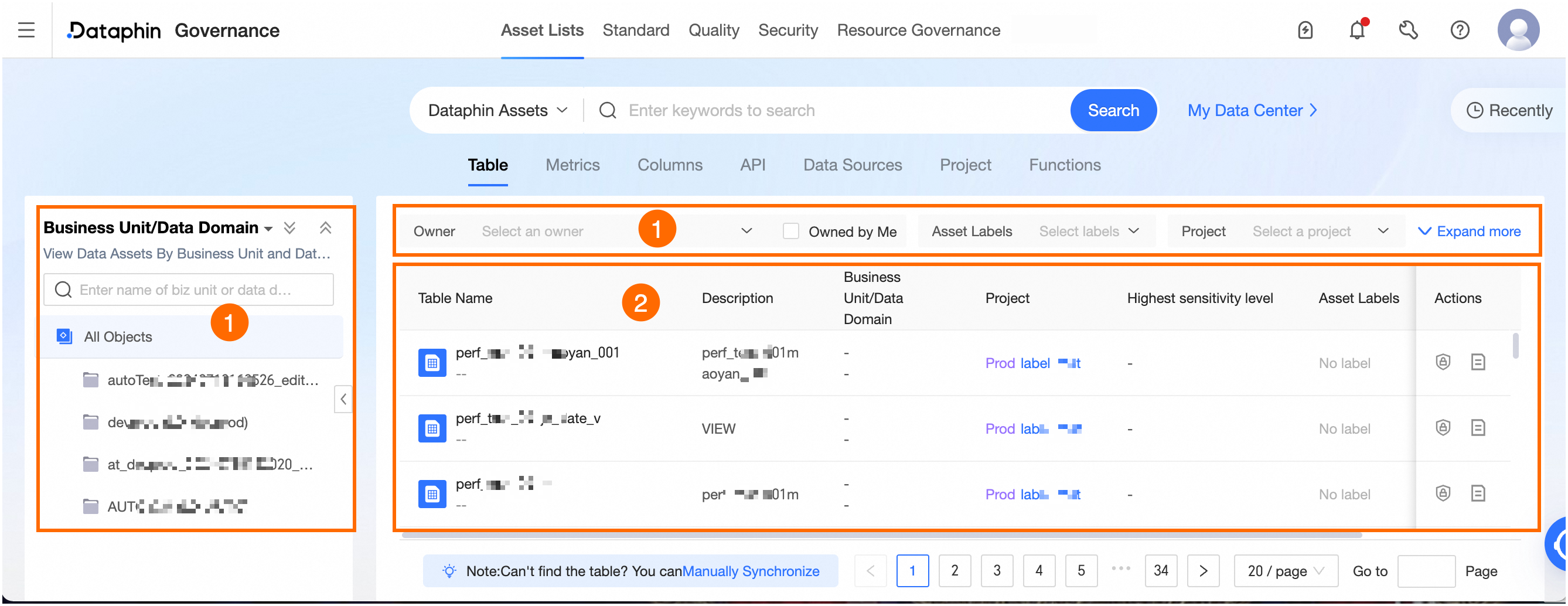The width and height of the screenshot is (1568, 606).
Task: Select the Table tab
Action: [x=488, y=165]
